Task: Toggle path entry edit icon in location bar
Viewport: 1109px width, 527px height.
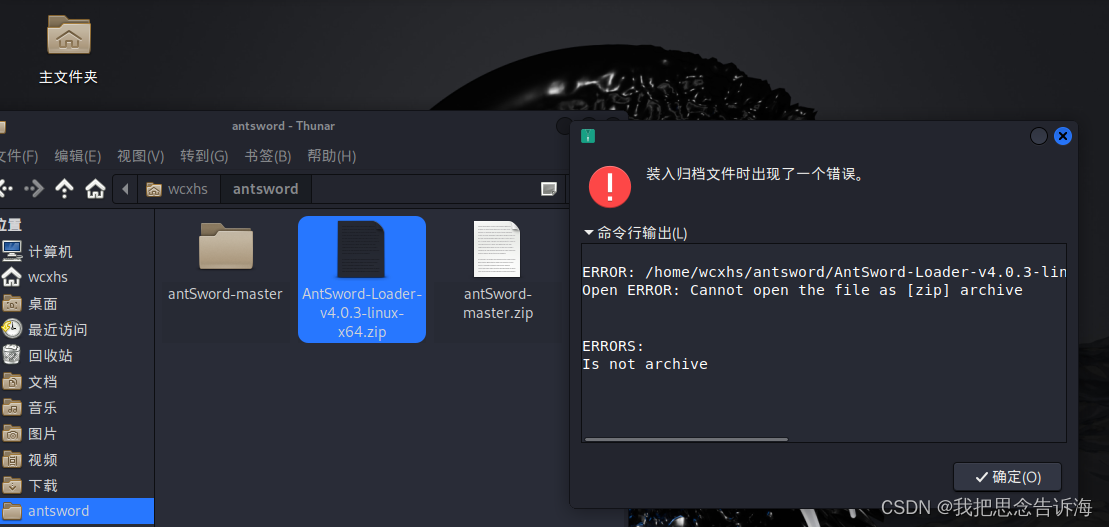Action: (x=549, y=189)
